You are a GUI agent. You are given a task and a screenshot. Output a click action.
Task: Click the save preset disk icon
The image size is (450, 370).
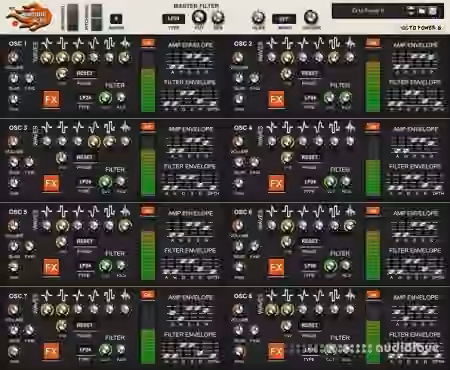[x=433, y=11]
